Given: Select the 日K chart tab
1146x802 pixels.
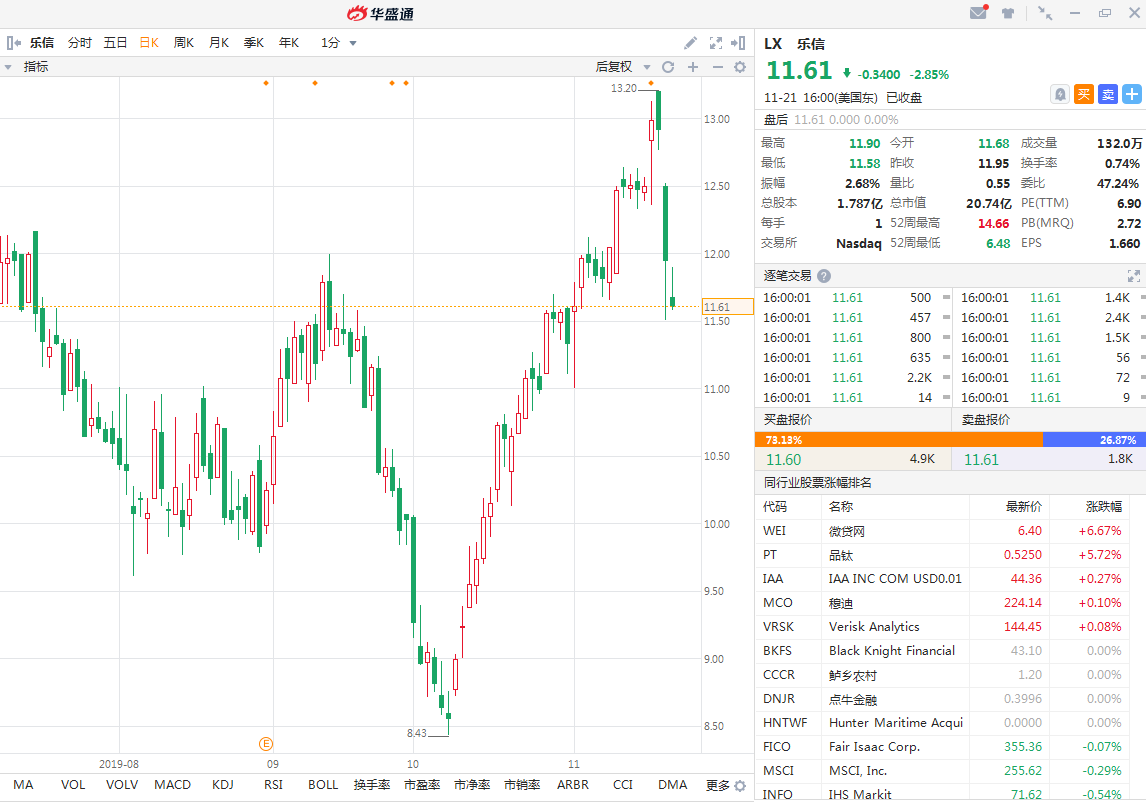Looking at the screenshot, I should point(149,43).
